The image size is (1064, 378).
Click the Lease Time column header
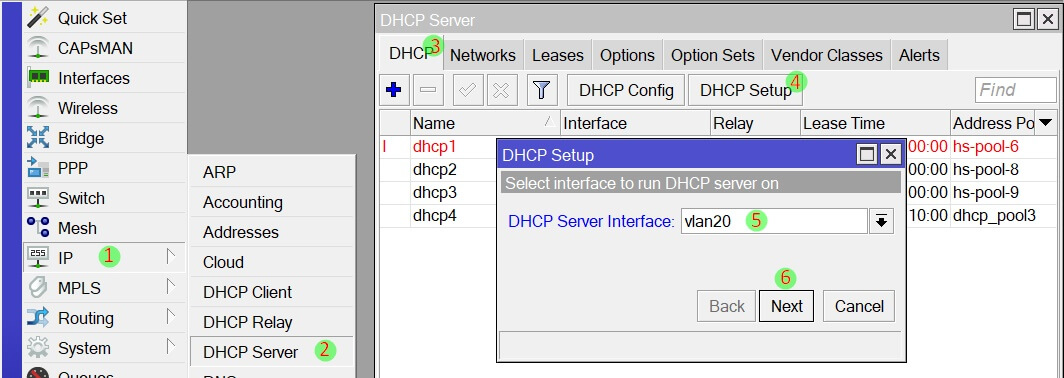(x=875, y=123)
